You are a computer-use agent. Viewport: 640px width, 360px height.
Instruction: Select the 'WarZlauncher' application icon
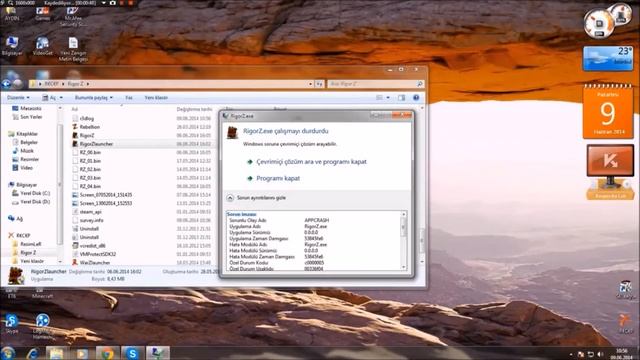[x=75, y=262]
